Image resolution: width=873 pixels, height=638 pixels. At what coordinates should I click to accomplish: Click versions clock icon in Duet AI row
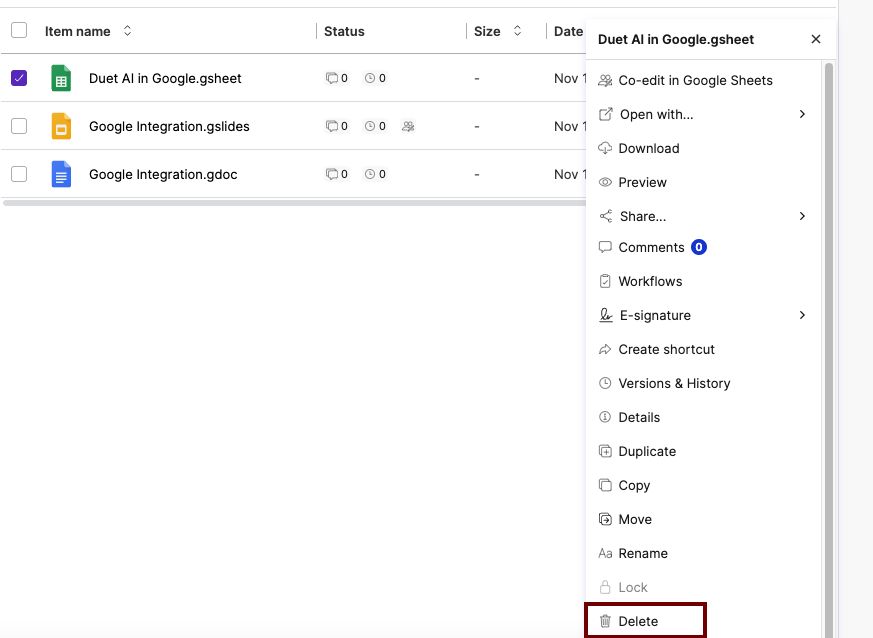[x=370, y=78]
